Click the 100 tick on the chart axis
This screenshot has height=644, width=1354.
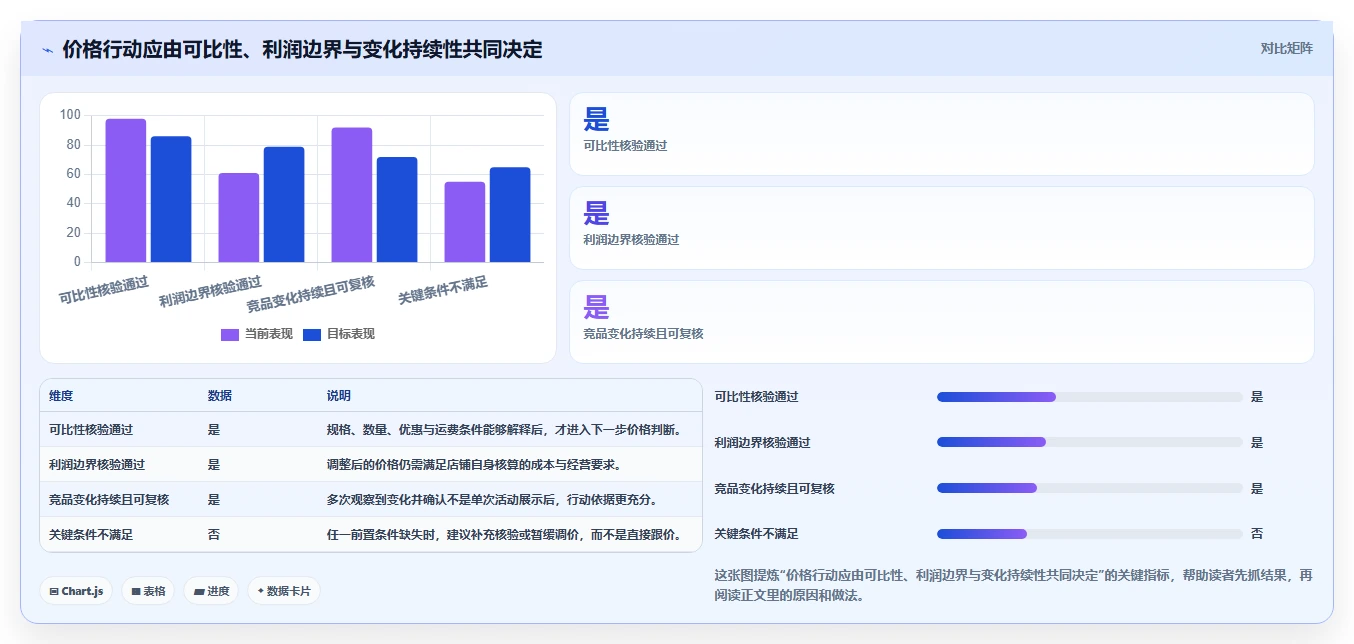point(70,115)
